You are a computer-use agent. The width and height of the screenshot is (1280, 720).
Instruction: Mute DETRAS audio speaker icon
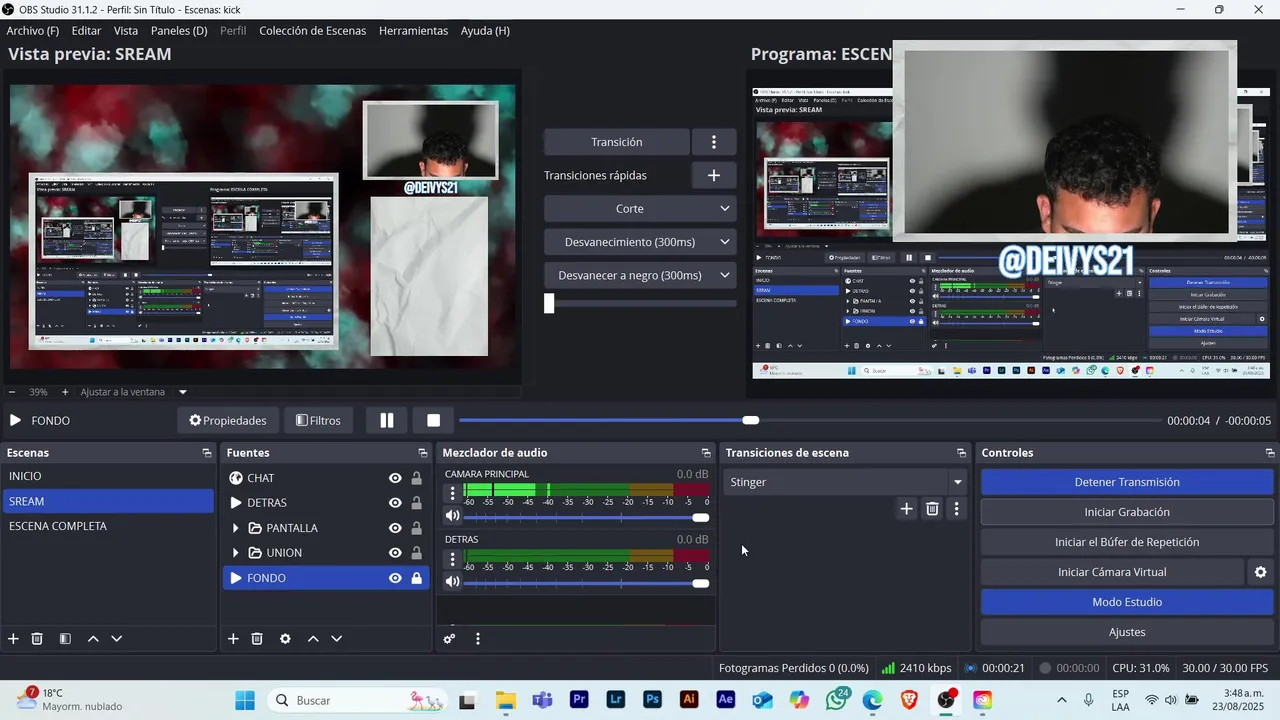point(453,581)
